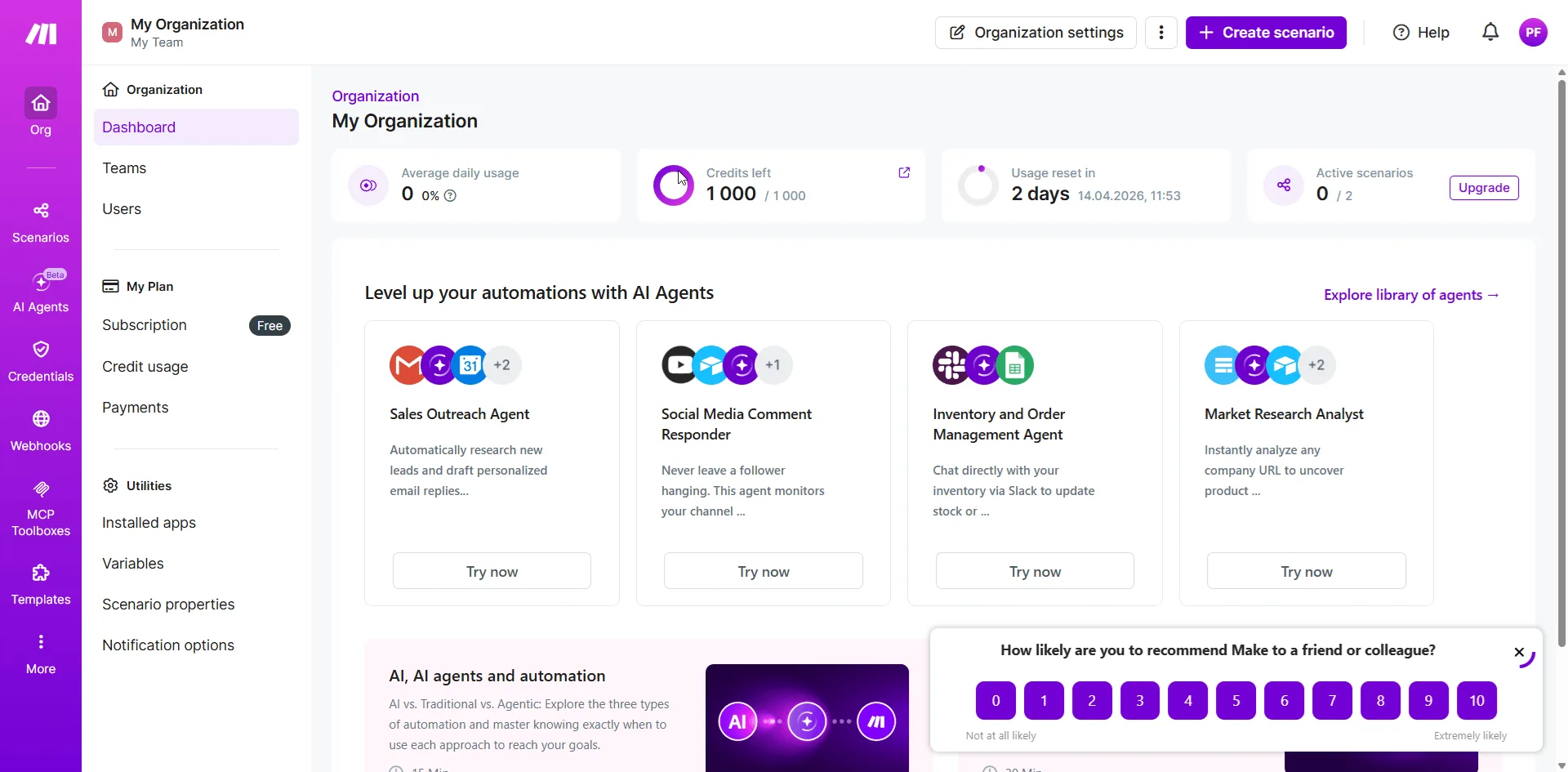Viewport: 1568px width, 772px height.
Task: Open Templates from the sidebar
Action: (41, 585)
